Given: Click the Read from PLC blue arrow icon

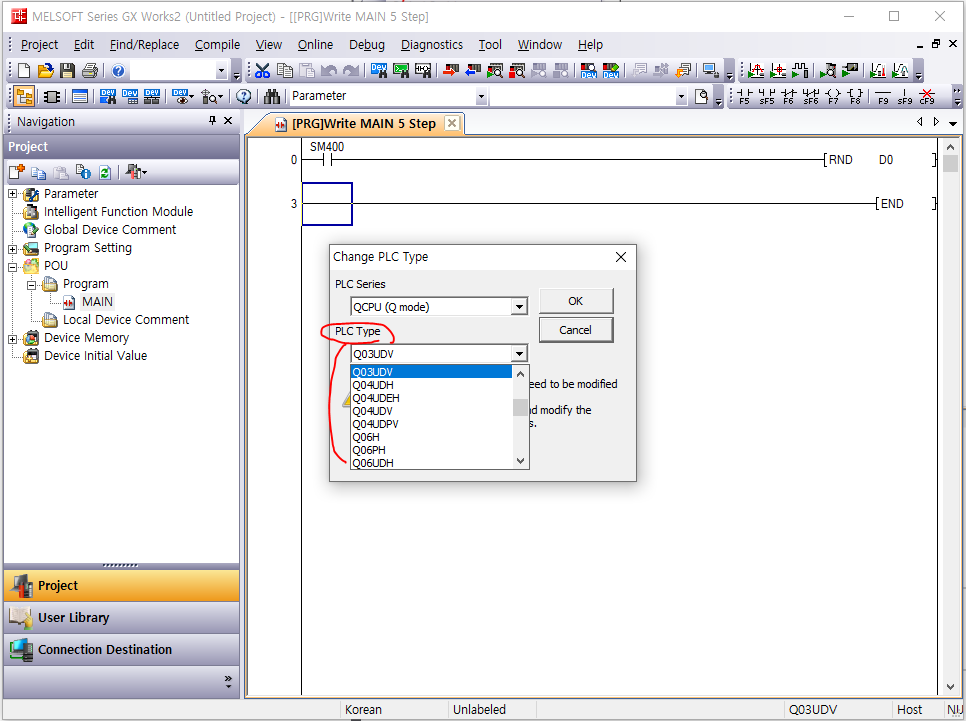Looking at the screenshot, I should point(473,71).
